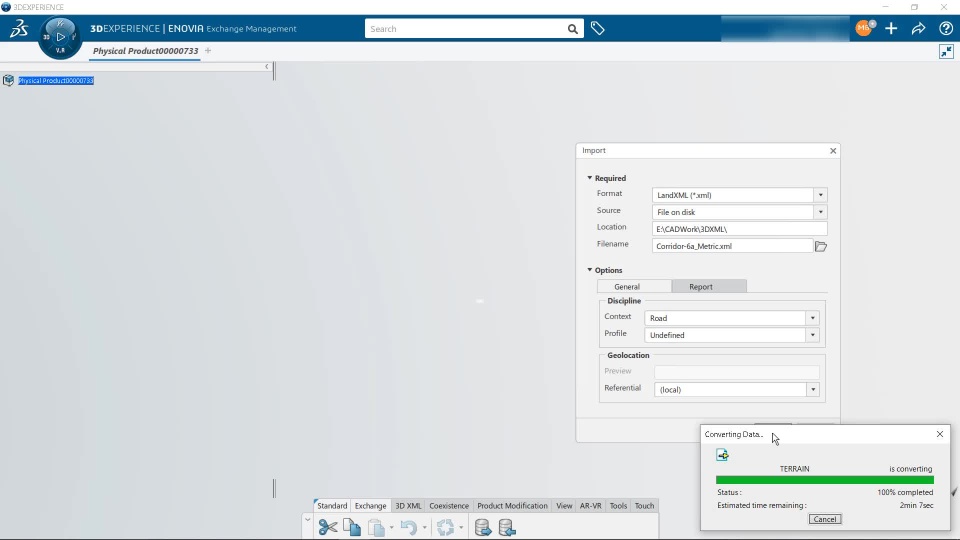The width and height of the screenshot is (960, 540).
Task: Select the Physical Product00000733 document tab
Action: 146,51
